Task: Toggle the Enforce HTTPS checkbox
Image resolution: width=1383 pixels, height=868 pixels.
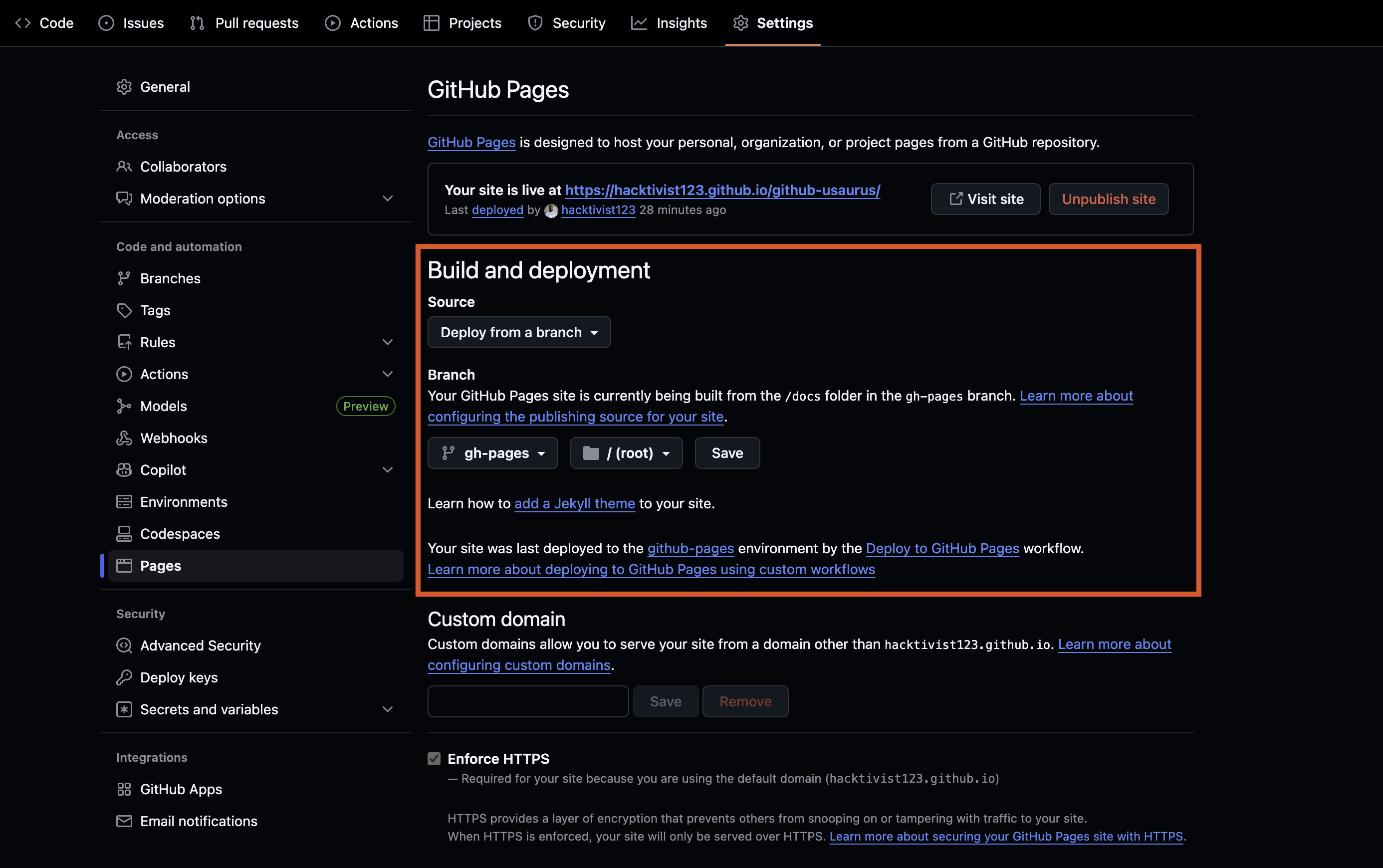Action: [434, 759]
